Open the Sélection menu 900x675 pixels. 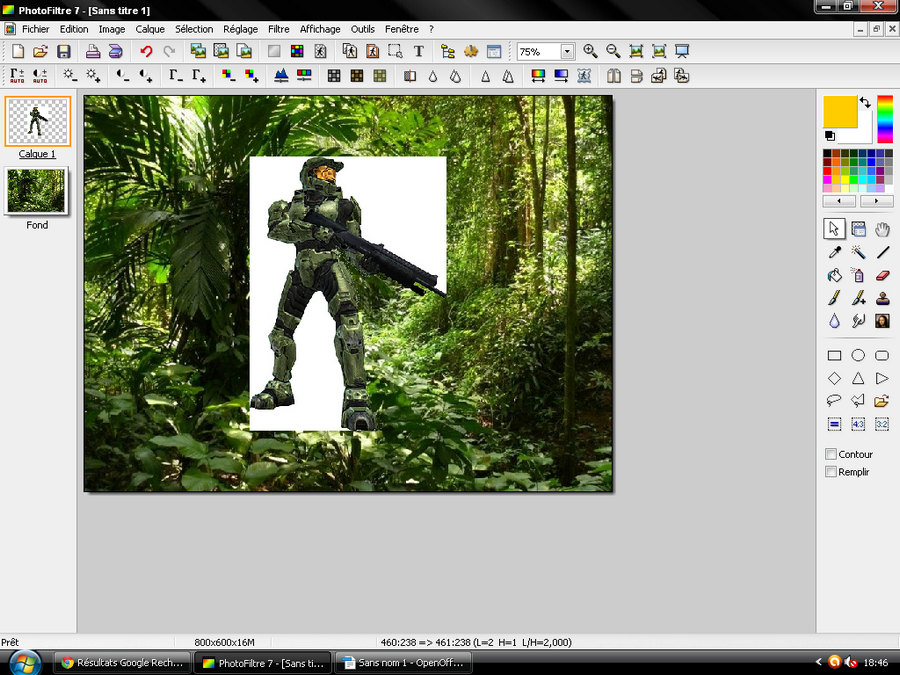pos(194,29)
